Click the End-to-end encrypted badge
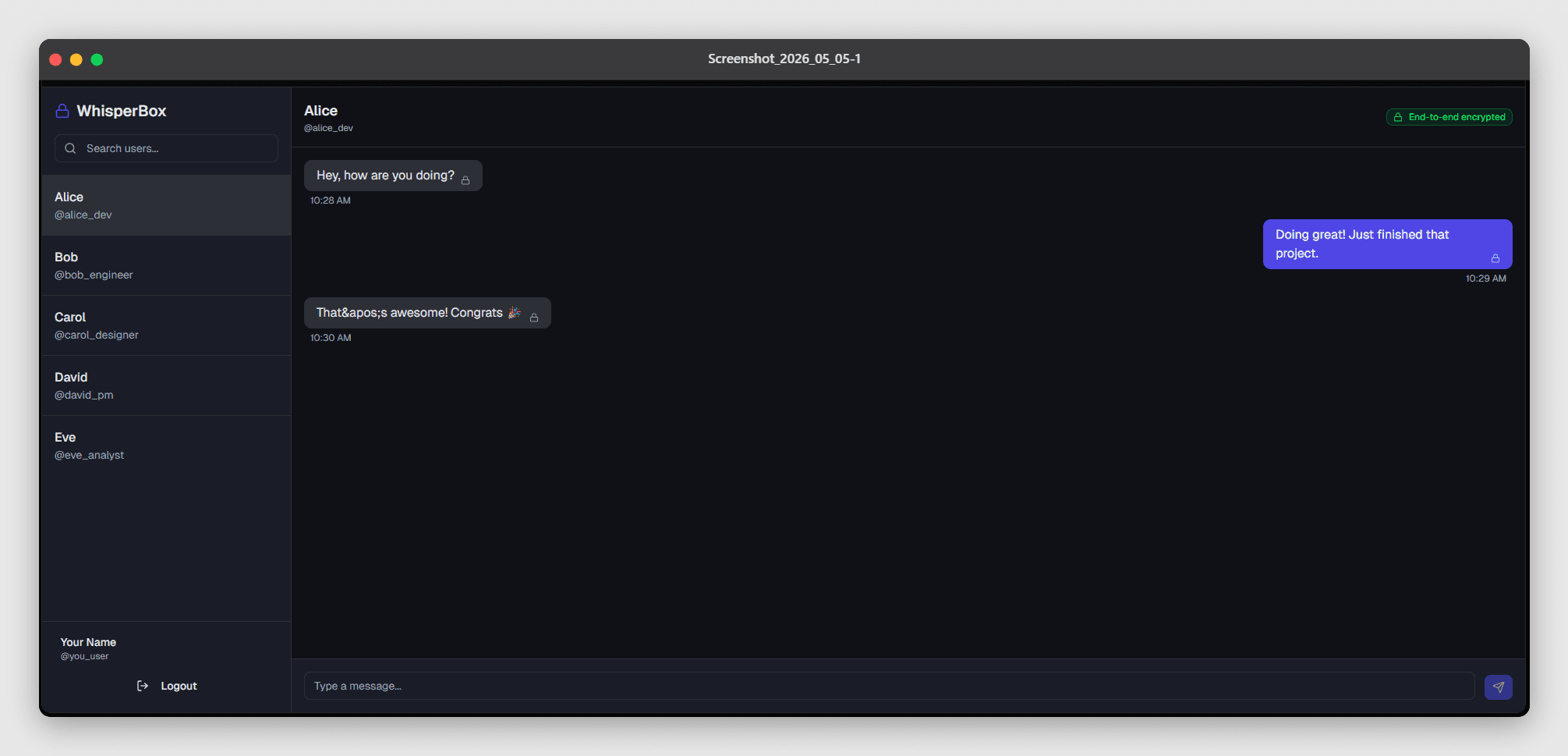 point(1449,117)
